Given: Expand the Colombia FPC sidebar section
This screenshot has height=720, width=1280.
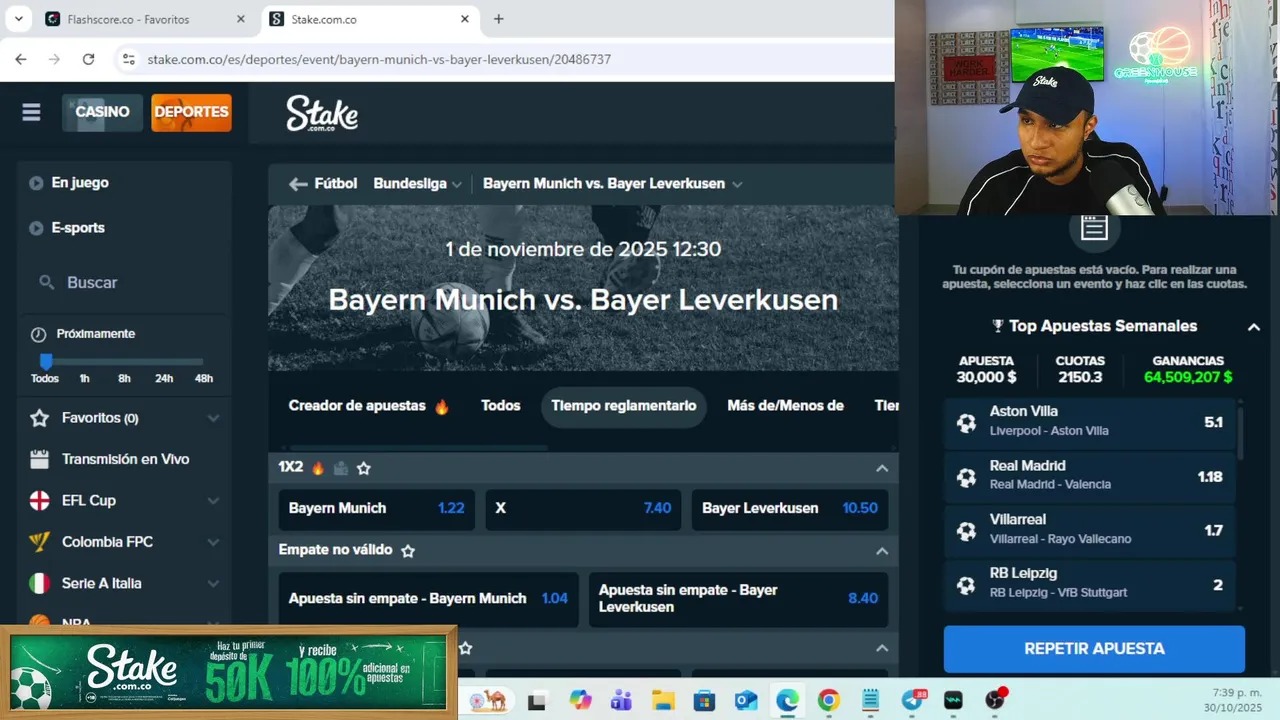Looking at the screenshot, I should tap(213, 542).
